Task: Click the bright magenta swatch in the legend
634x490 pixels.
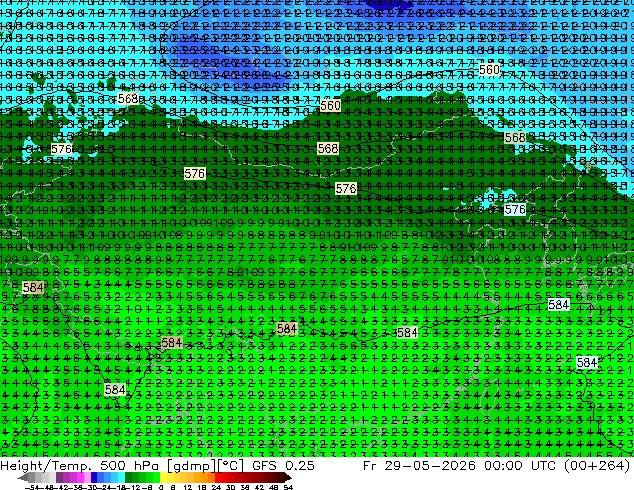Action: point(80,478)
